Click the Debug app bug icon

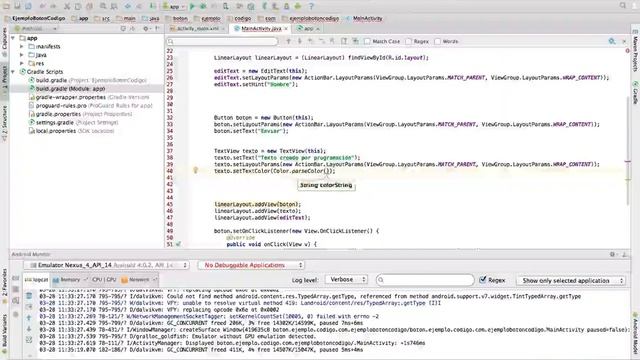[203, 6]
